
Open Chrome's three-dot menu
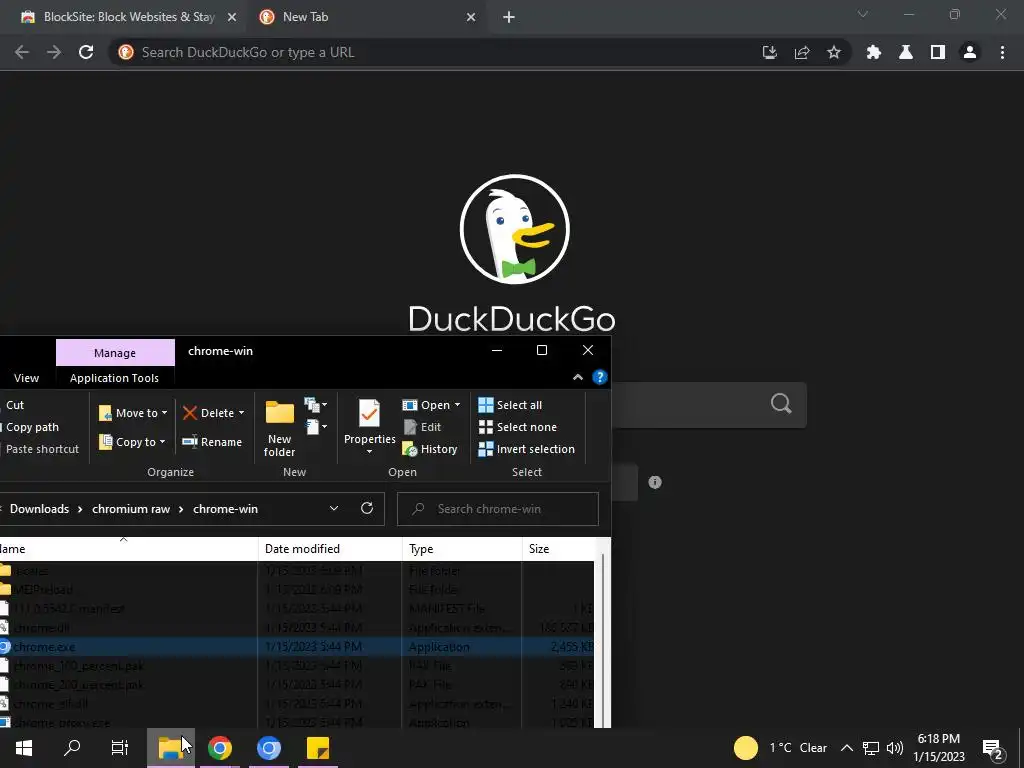point(1002,52)
